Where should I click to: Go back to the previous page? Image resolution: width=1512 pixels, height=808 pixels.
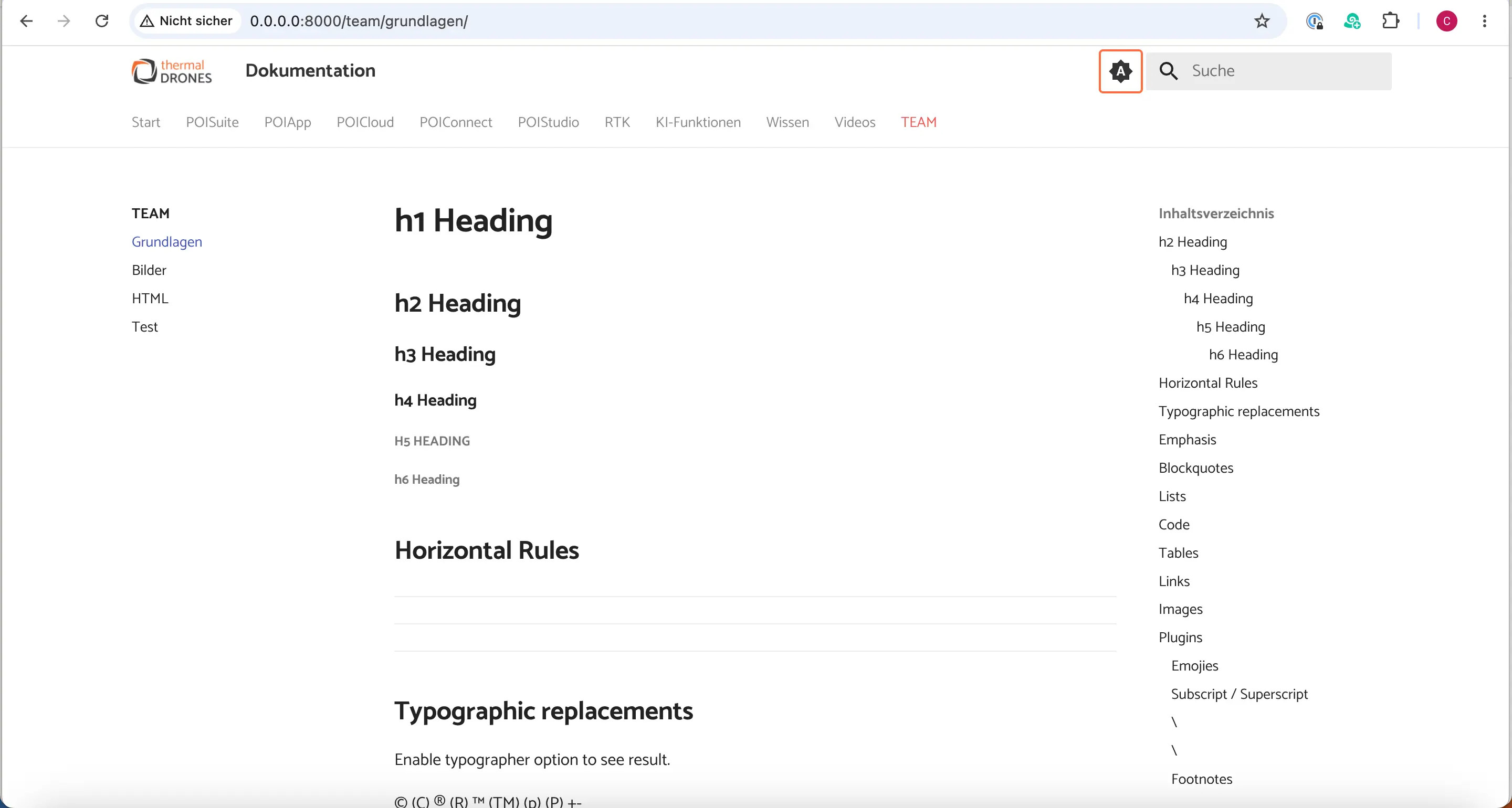click(x=26, y=21)
